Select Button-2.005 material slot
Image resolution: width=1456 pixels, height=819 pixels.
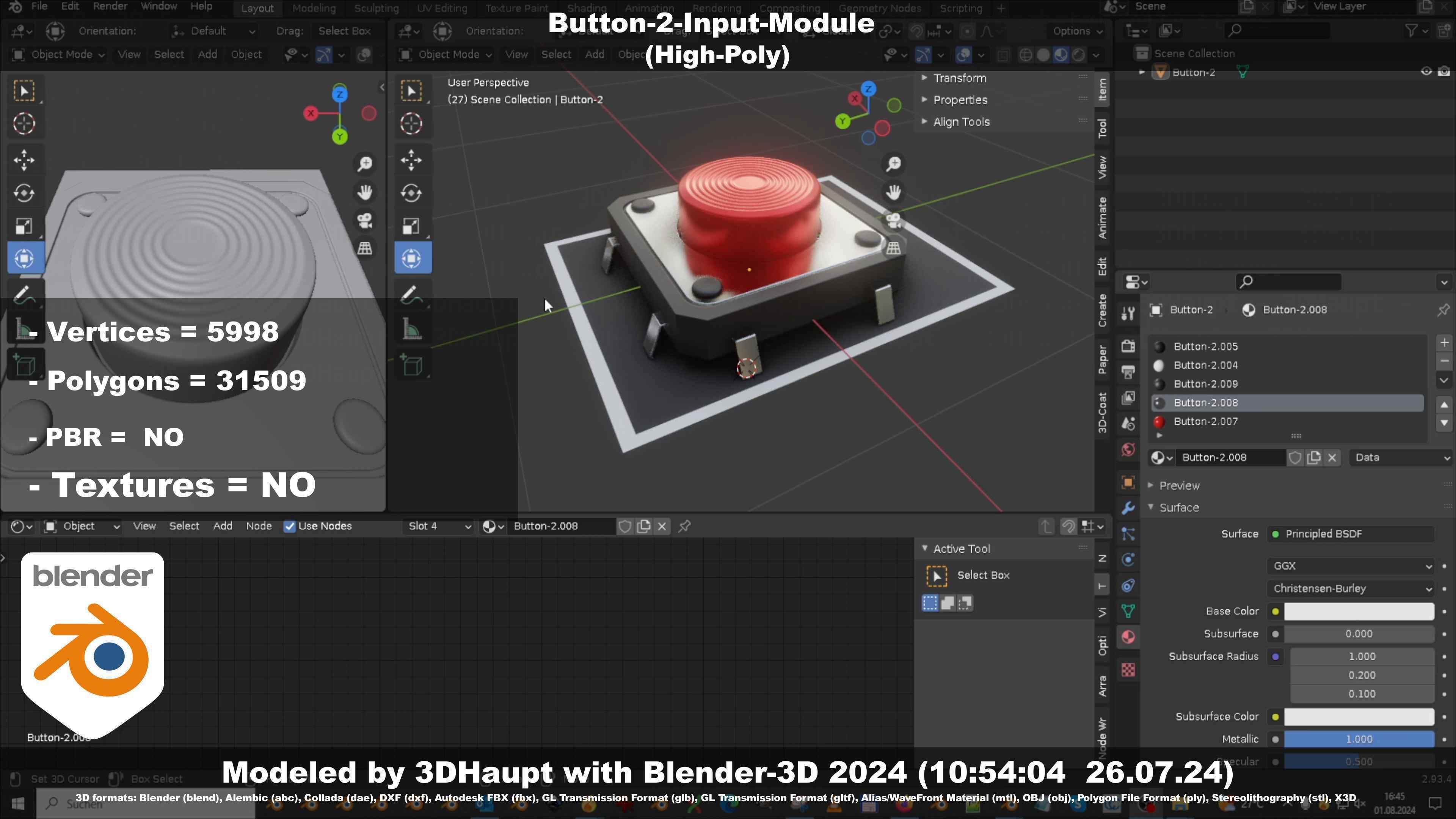pos(1287,347)
